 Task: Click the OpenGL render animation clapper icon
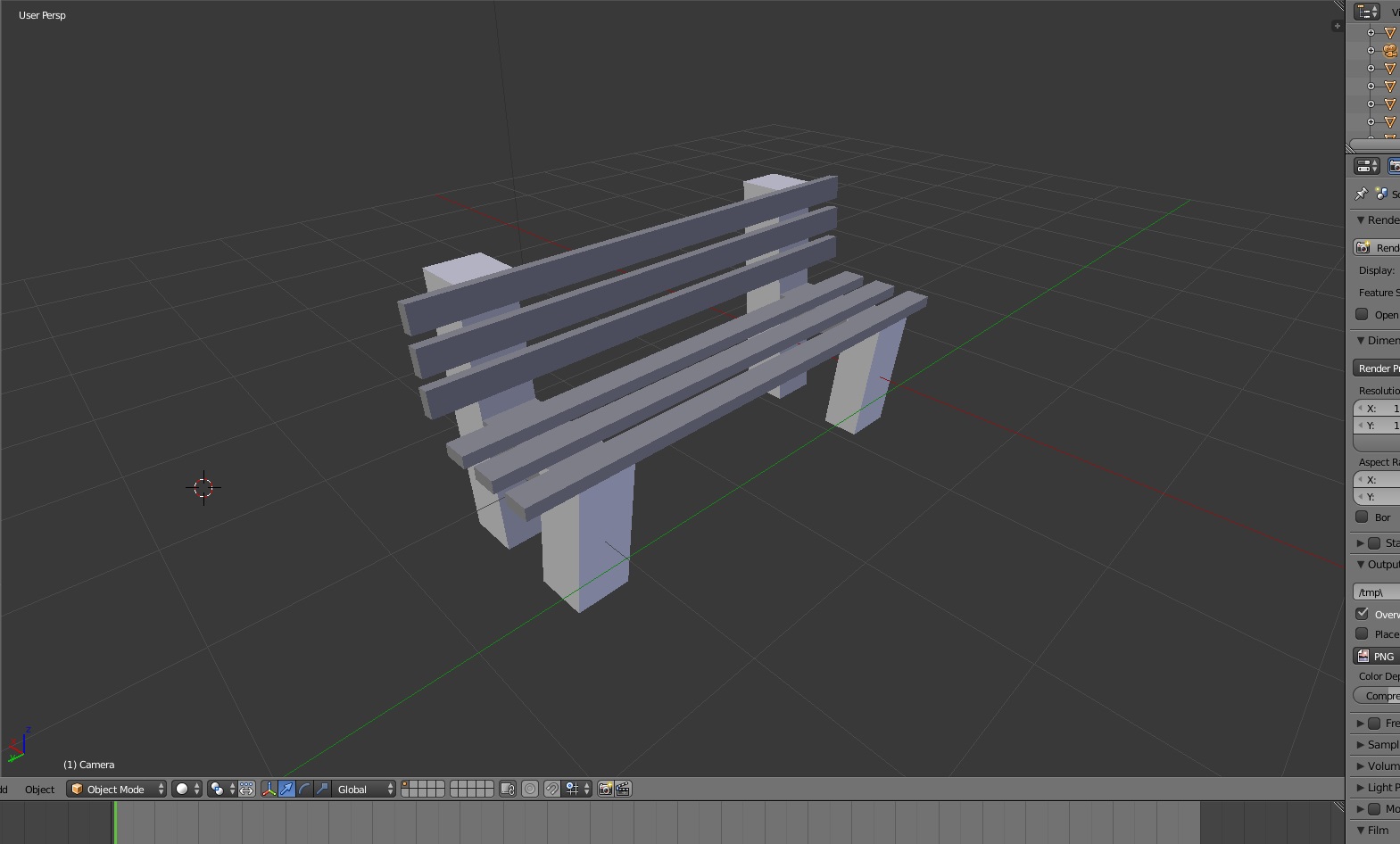[623, 789]
